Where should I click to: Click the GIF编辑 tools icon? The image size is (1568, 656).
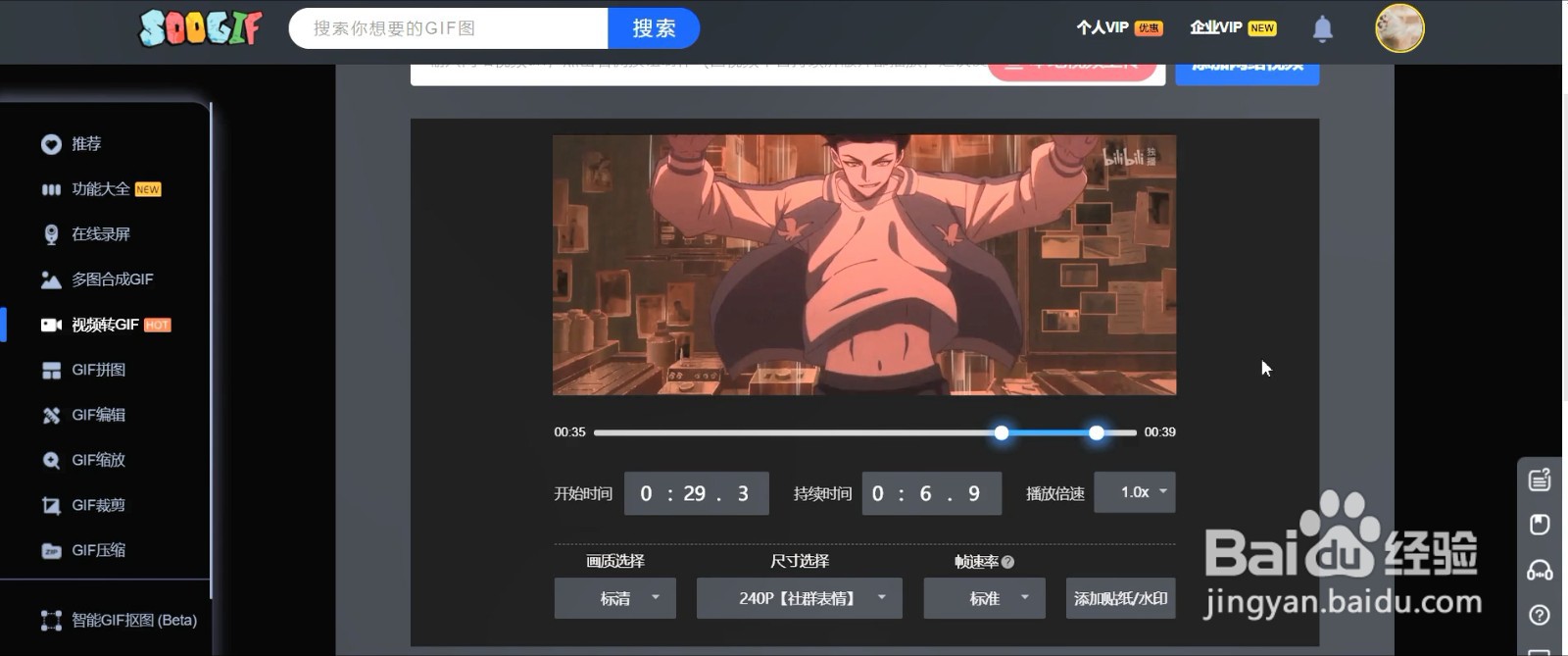51,415
